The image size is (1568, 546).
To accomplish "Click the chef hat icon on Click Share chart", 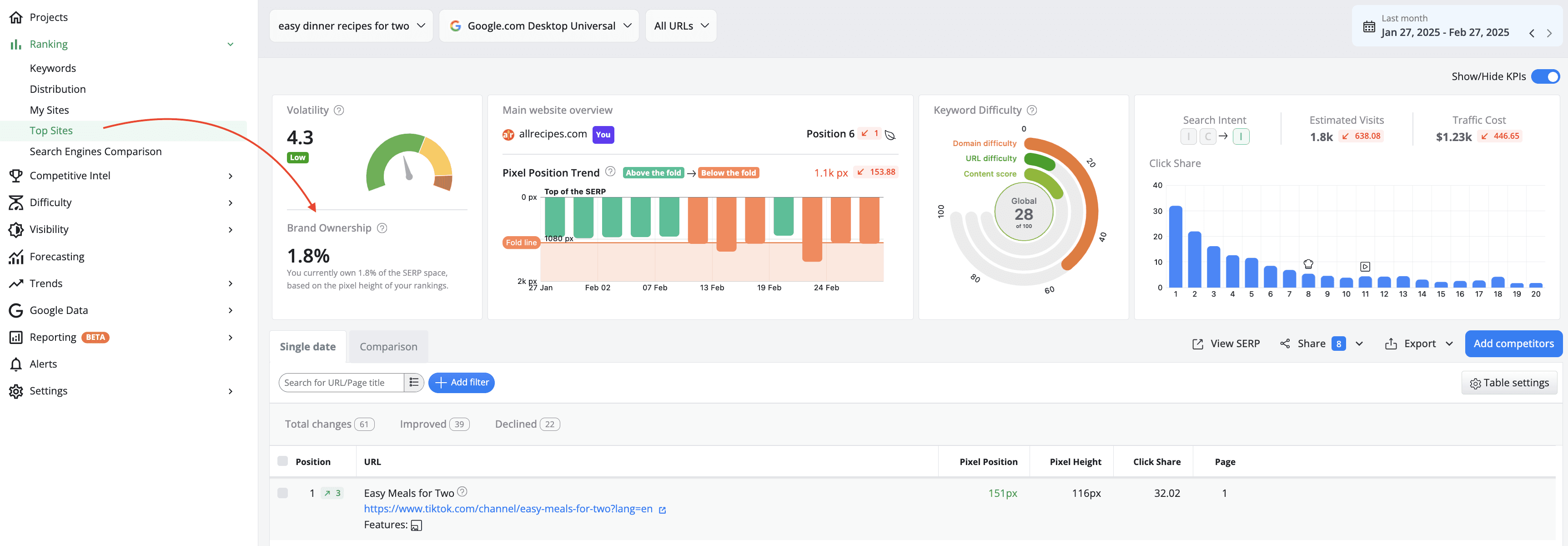I will tap(1308, 263).
